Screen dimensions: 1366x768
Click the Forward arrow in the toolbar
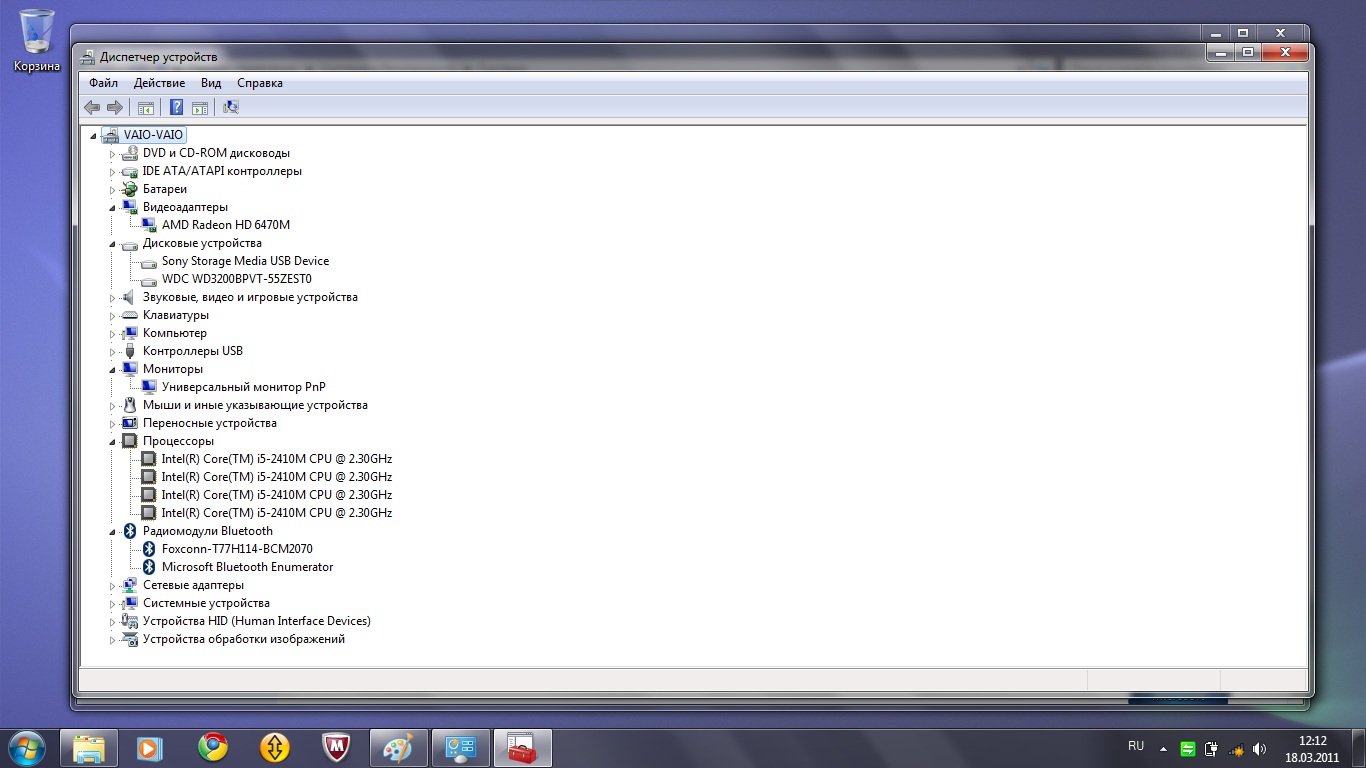coord(115,108)
